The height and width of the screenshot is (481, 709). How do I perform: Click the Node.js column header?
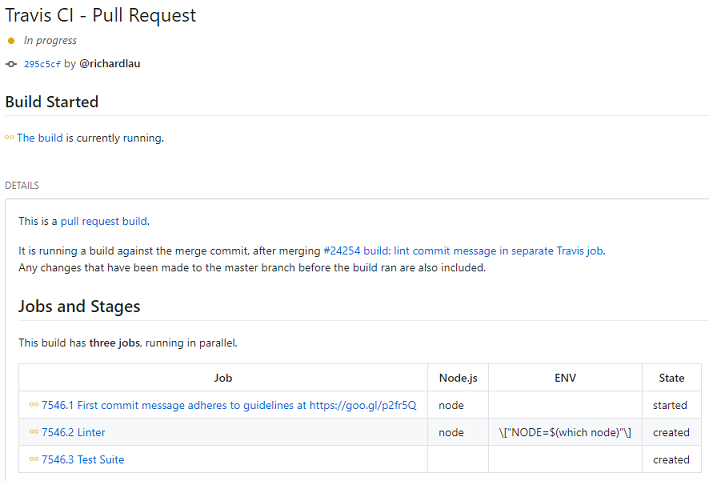point(458,378)
